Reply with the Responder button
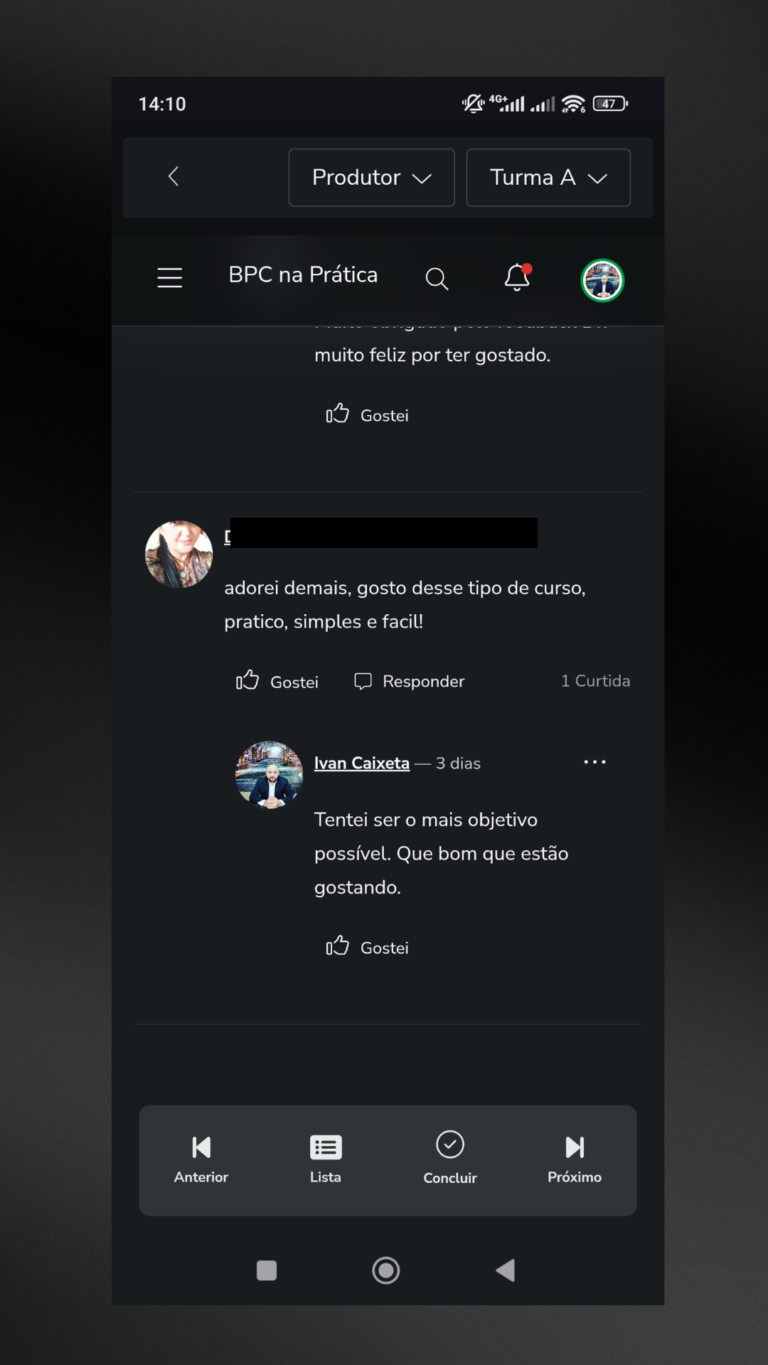768x1365 pixels. [409, 681]
